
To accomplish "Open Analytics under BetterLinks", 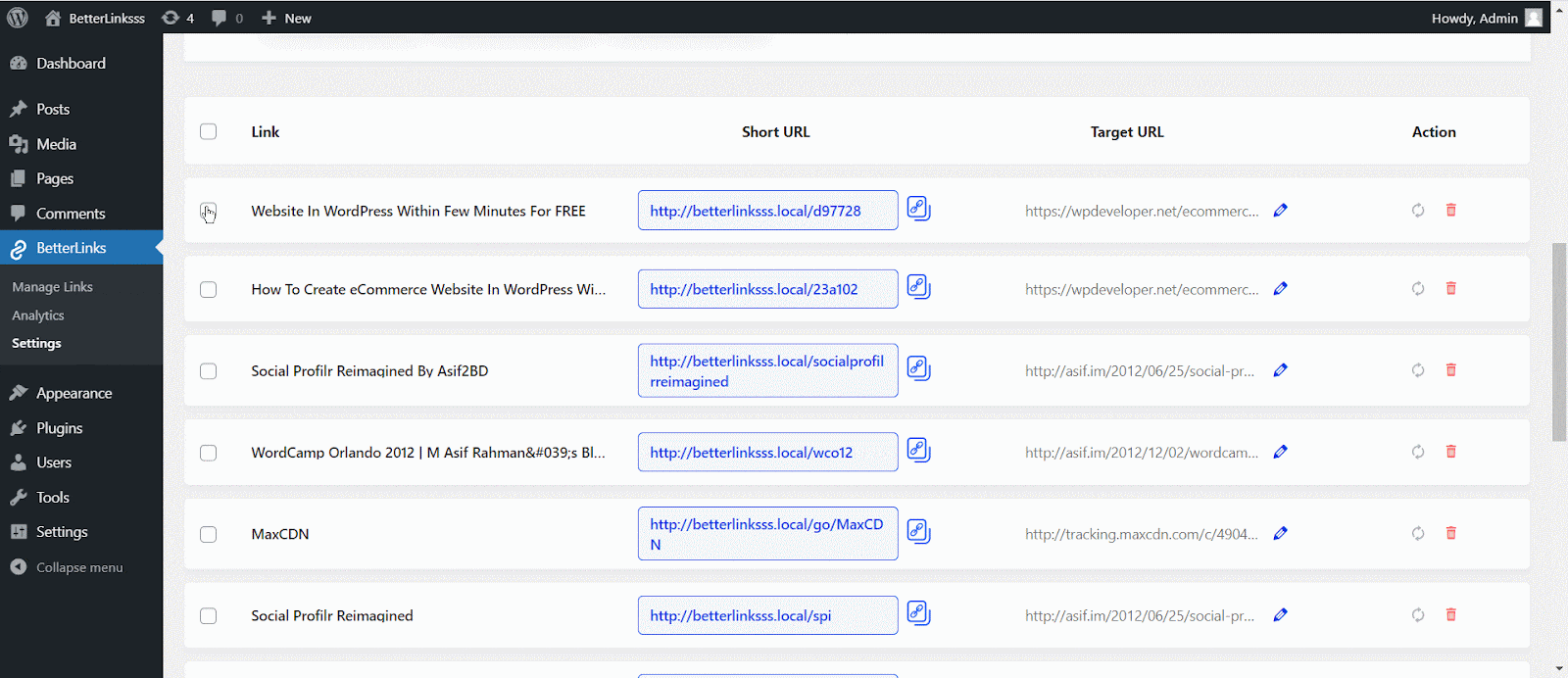I will point(38,315).
